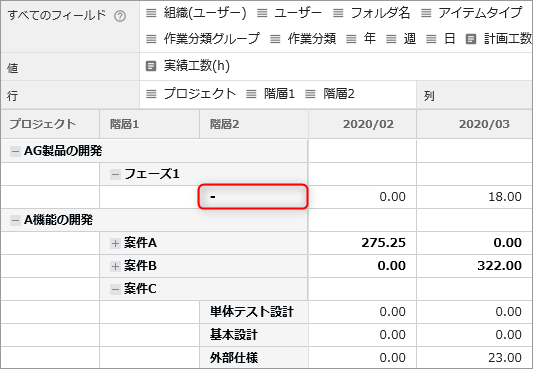Click the handle icon of アイテムタイプ field

(426, 13)
